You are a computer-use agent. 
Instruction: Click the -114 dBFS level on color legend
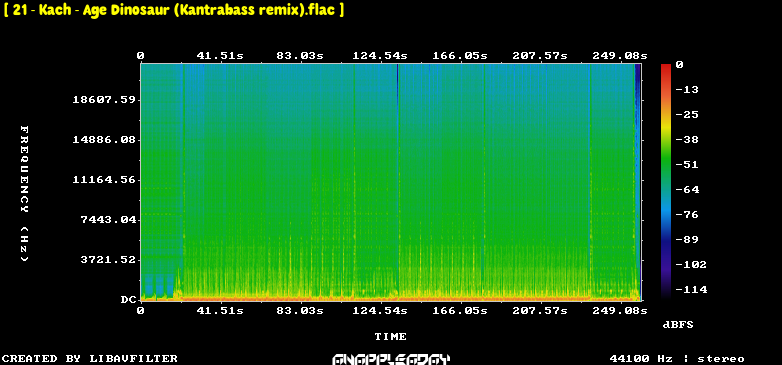(x=690, y=289)
